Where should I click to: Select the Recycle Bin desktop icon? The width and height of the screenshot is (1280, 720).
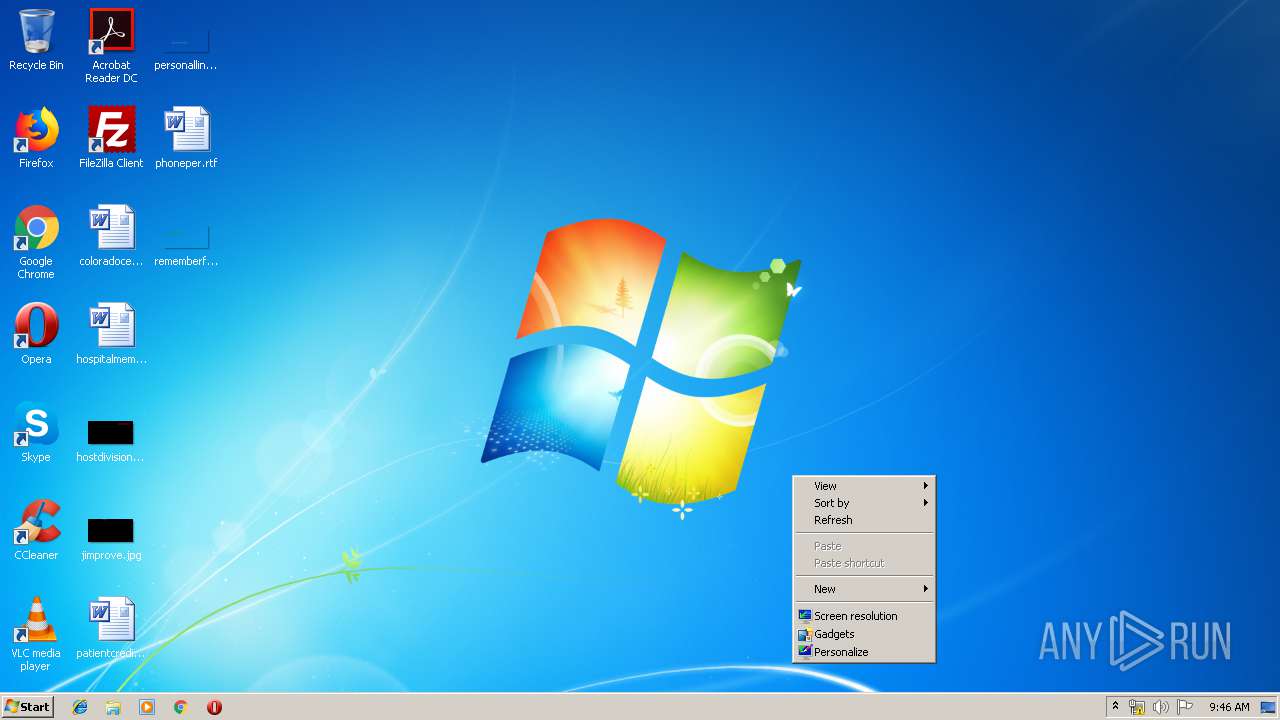click(x=36, y=41)
